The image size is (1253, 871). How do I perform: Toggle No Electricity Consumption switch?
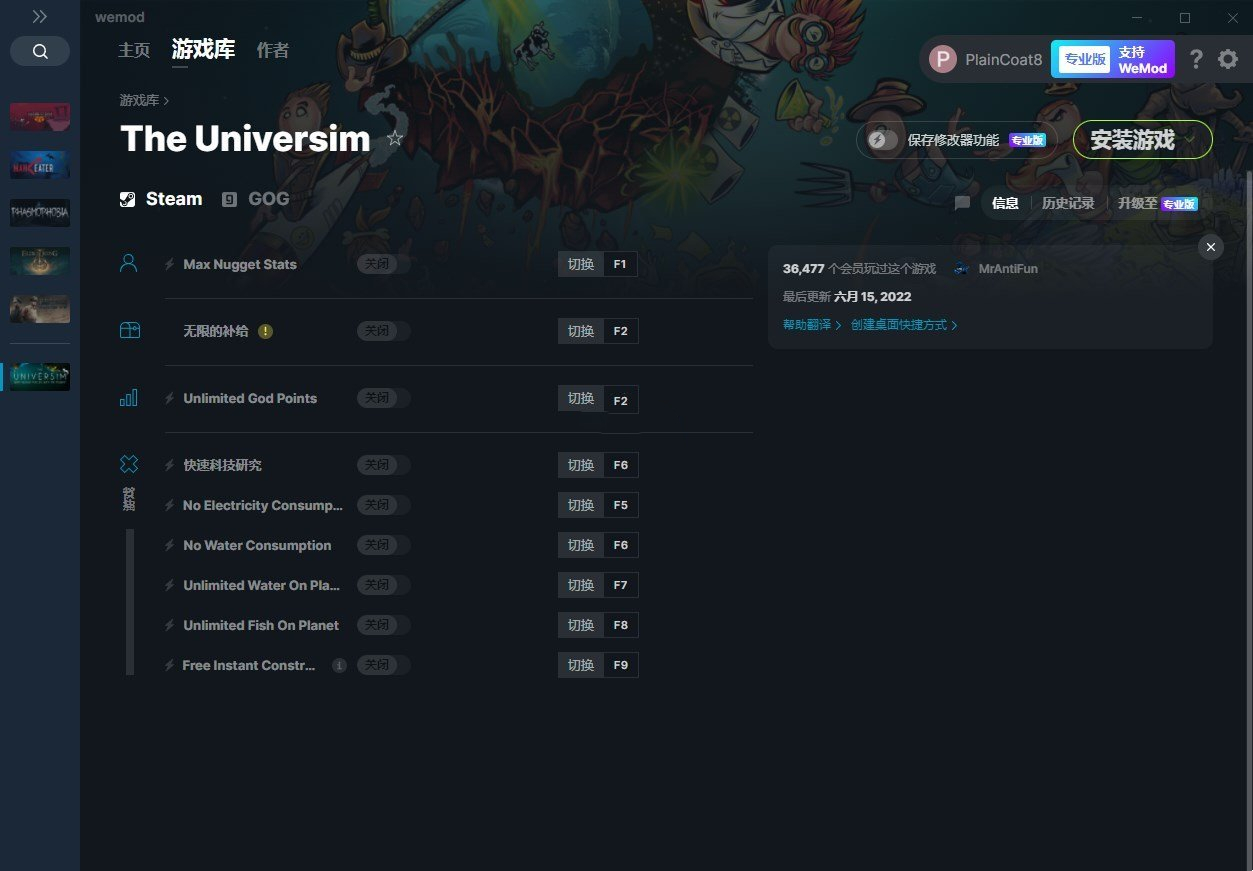tap(384, 505)
